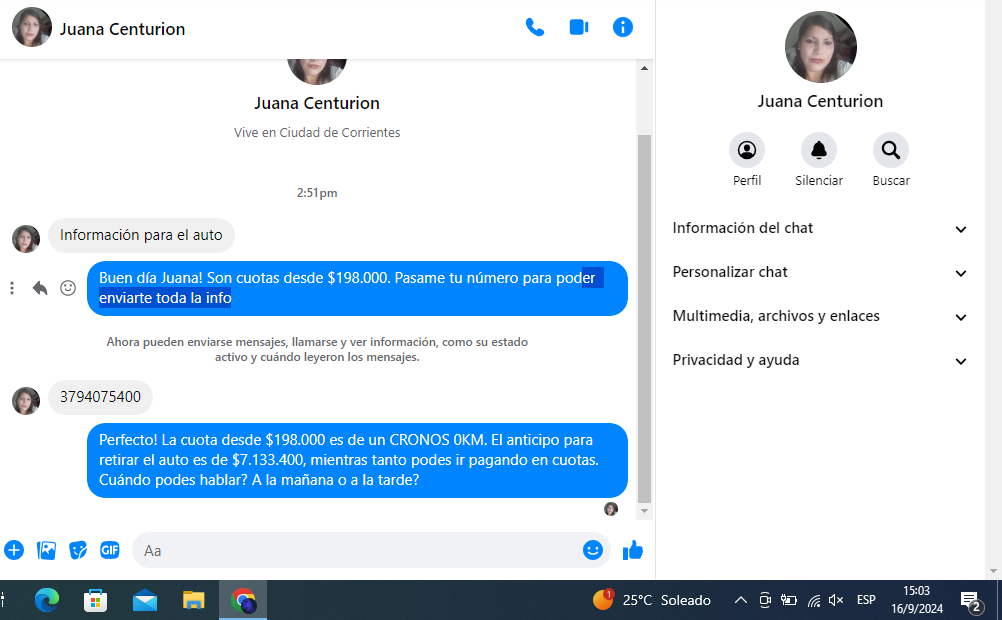Open emoji picker in message box
This screenshot has width=1002, height=620.
(x=593, y=550)
